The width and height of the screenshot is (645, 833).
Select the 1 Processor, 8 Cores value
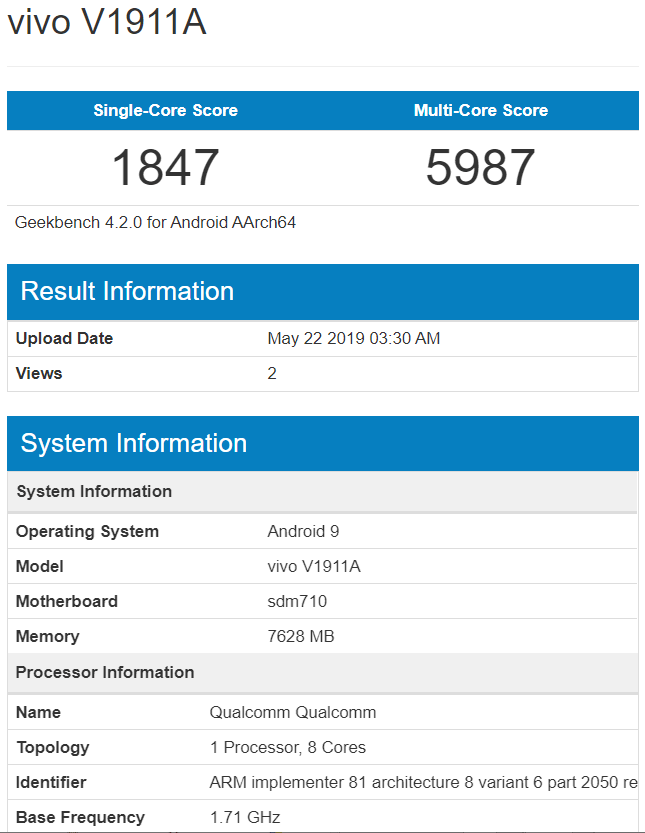[x=287, y=747]
